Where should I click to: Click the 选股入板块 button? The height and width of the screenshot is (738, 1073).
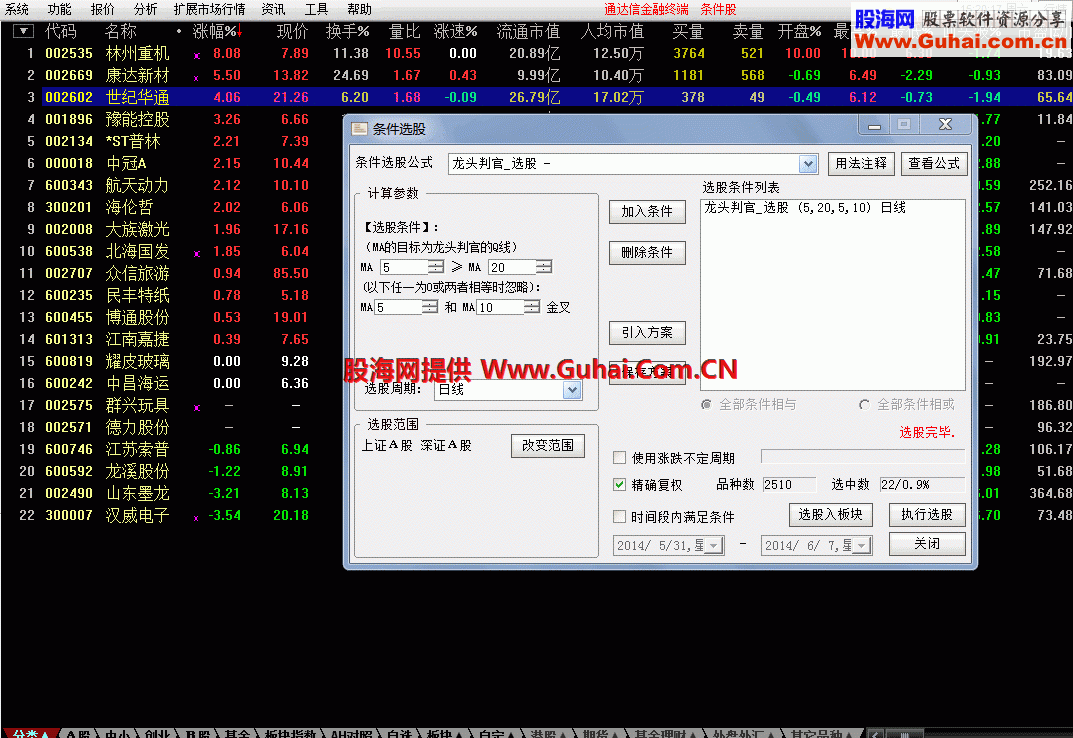[831, 515]
